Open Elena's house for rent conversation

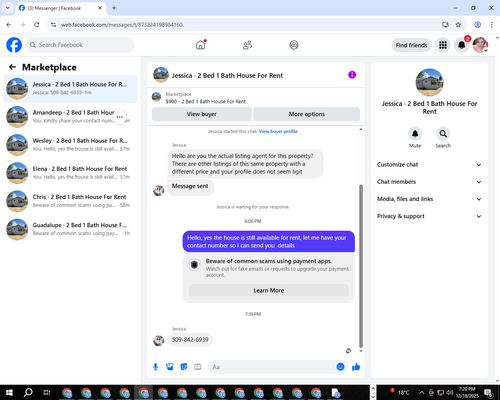point(70,173)
